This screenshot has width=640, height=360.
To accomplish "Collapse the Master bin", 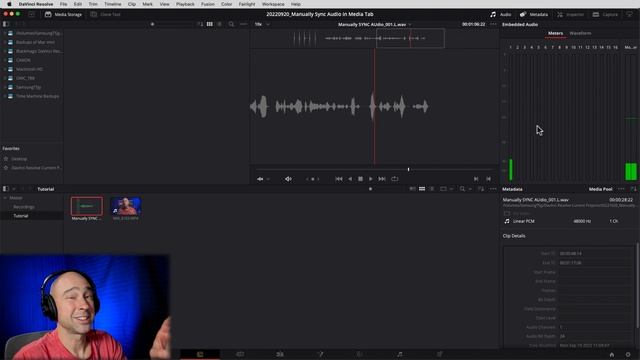I will click(5, 198).
